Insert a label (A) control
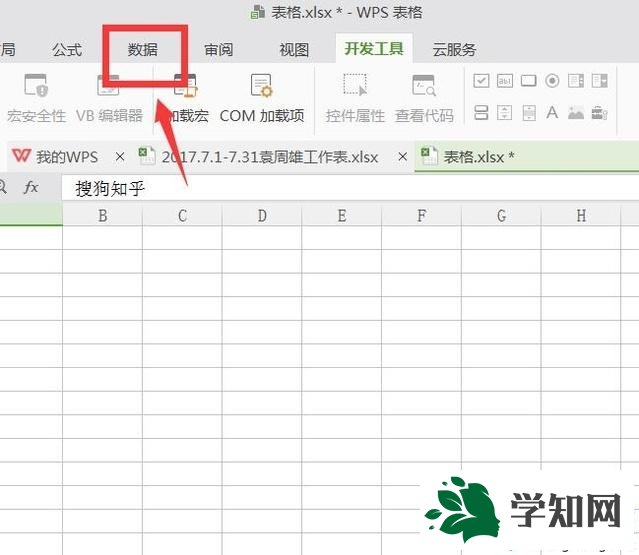Screen dimensions: 639x555 [552, 112]
